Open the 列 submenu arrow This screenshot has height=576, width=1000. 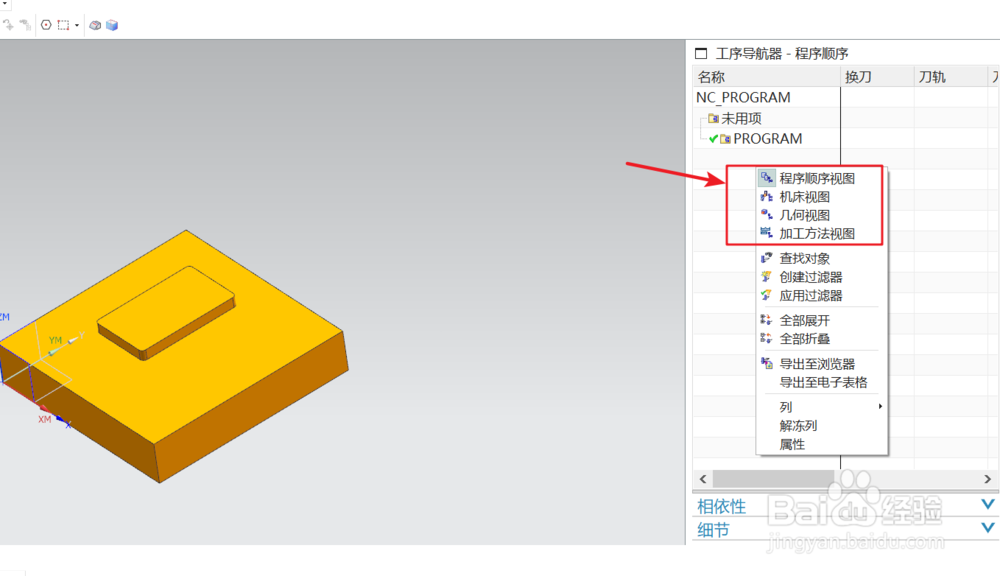[x=880, y=406]
